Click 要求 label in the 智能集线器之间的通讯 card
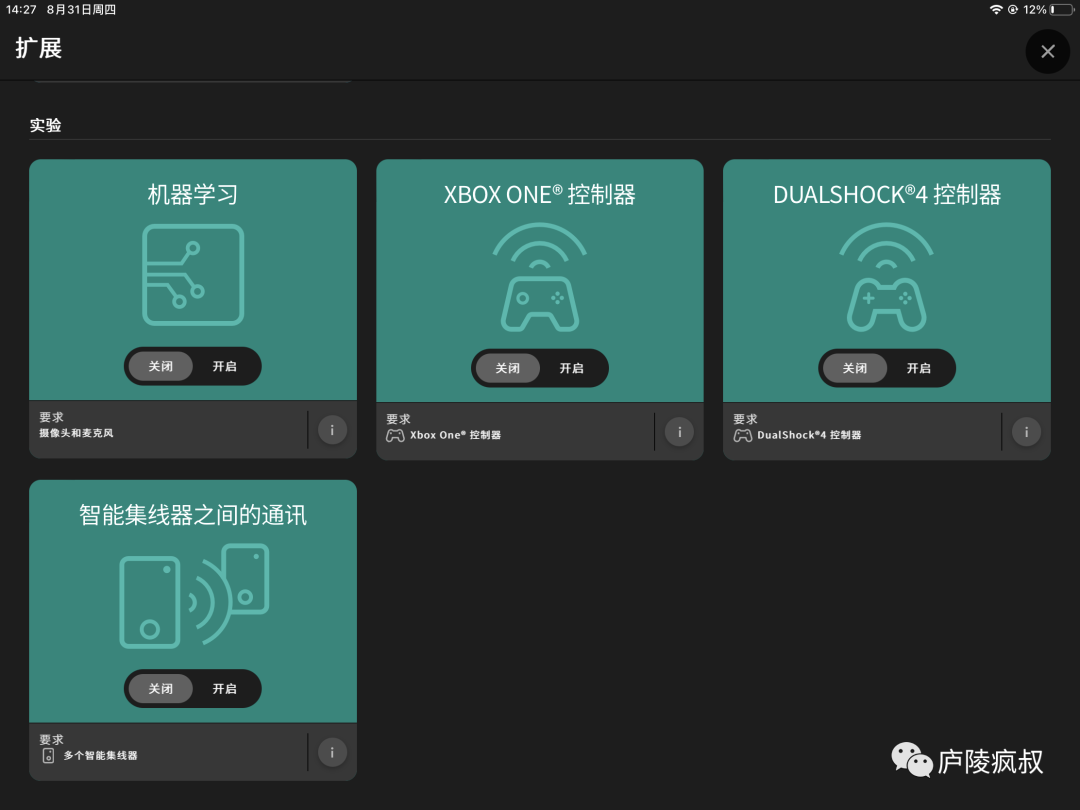 point(52,740)
